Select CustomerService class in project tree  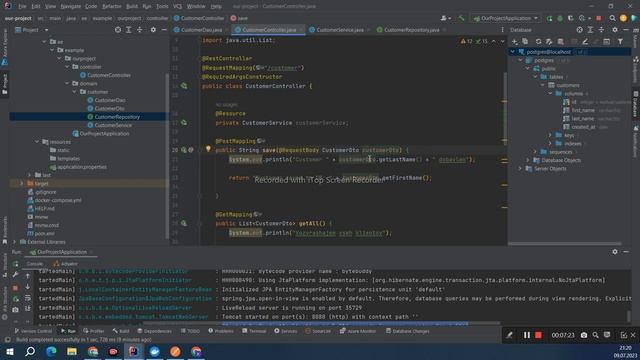113,125
